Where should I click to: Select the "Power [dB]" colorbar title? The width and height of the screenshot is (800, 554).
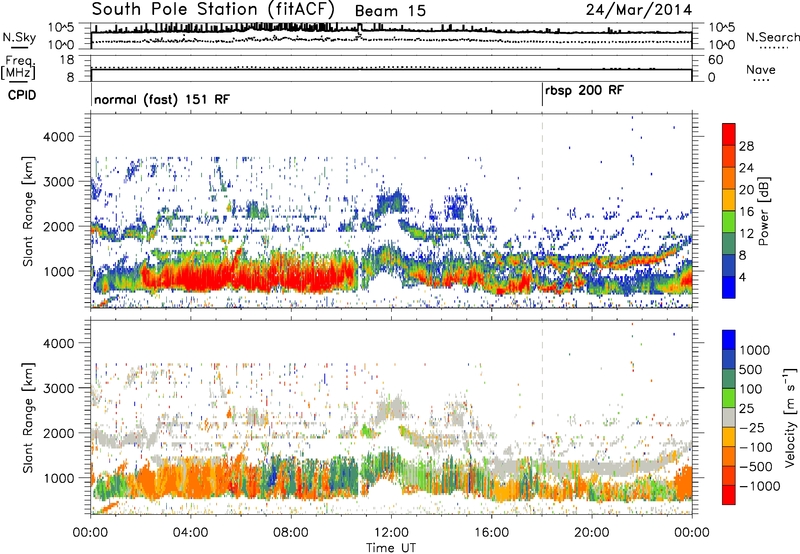point(764,211)
